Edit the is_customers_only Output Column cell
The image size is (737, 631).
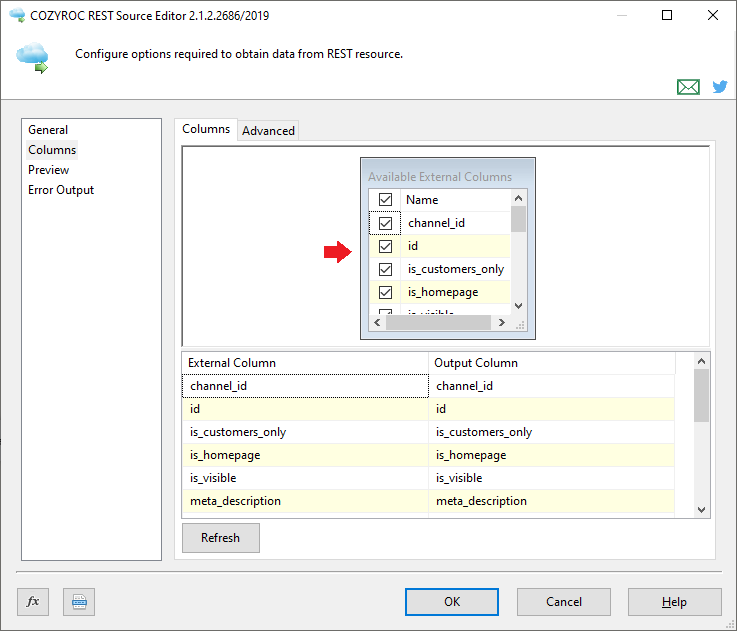[x=551, y=432]
